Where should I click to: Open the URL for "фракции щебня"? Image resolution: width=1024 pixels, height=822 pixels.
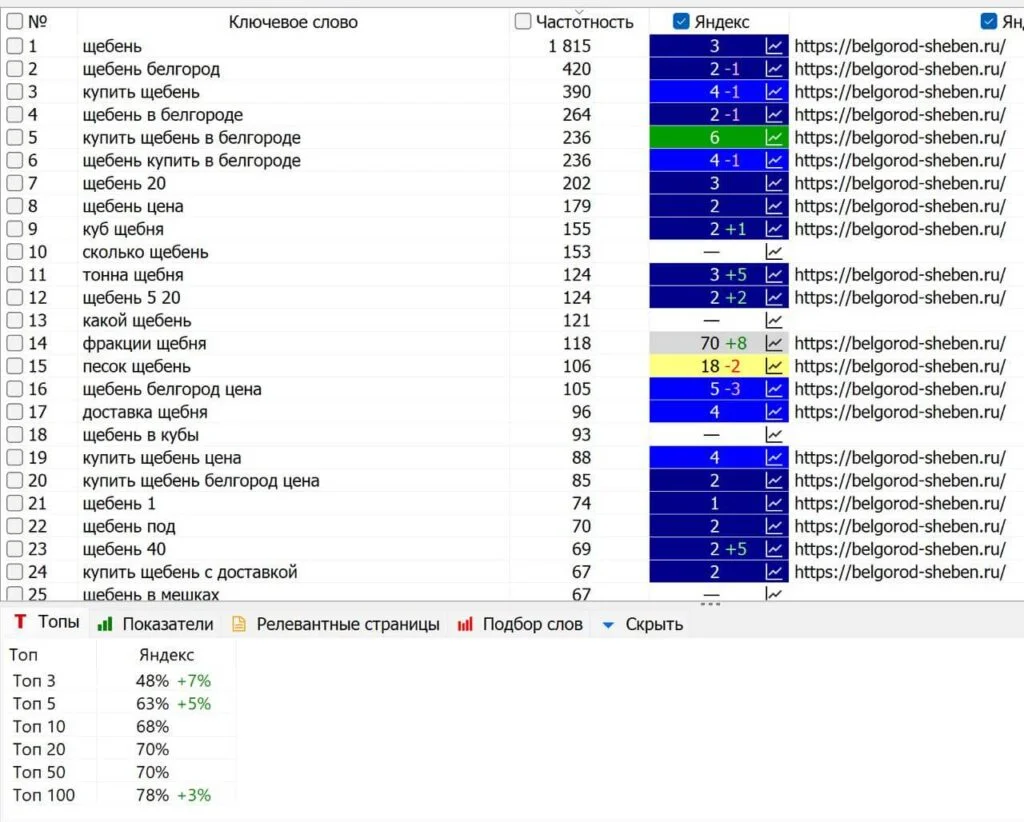899,343
